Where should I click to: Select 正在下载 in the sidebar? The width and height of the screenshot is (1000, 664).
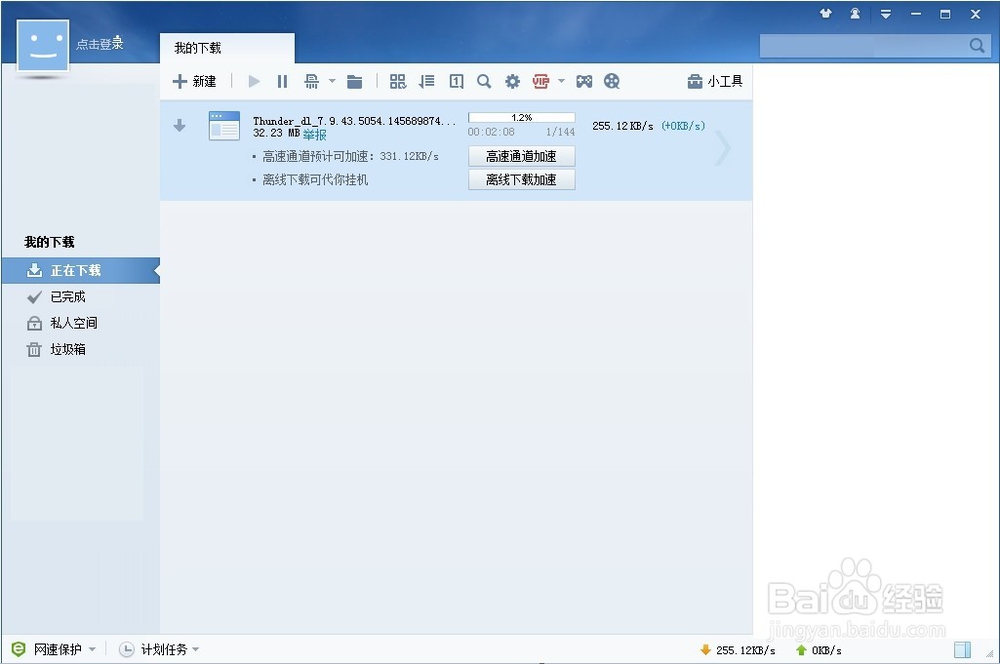click(80, 270)
